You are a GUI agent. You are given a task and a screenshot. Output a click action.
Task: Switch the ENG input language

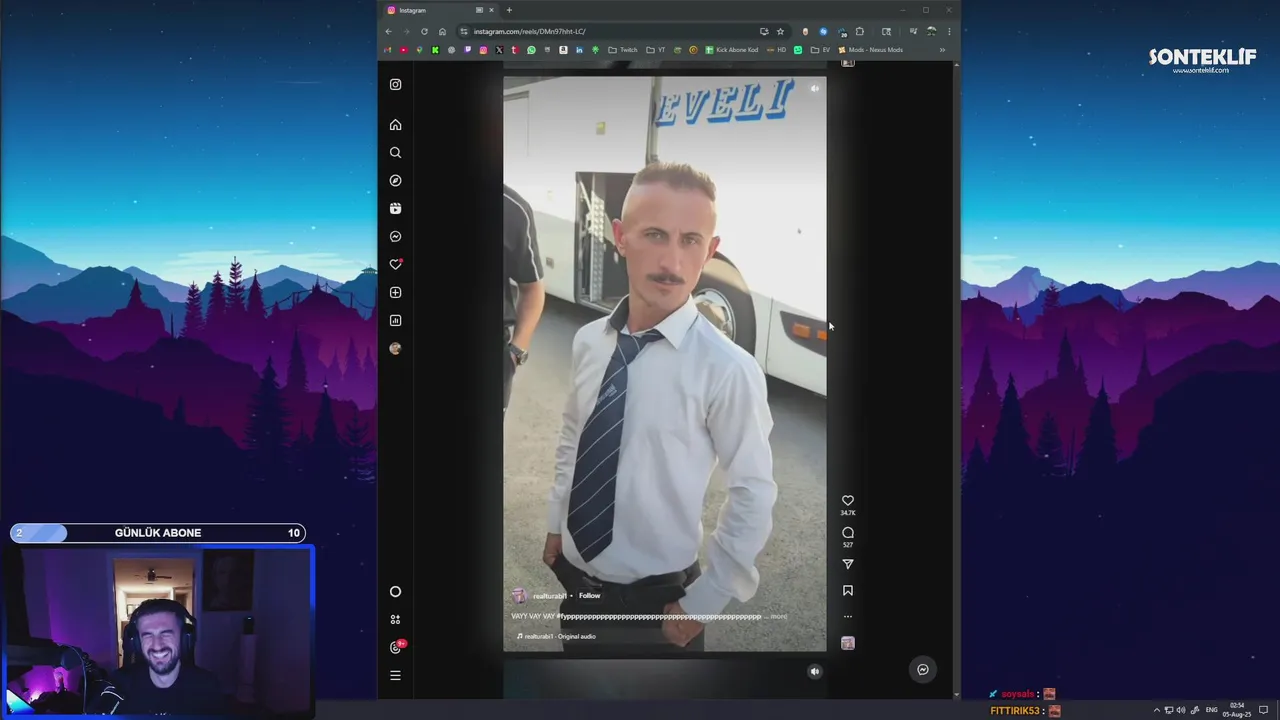coord(1212,710)
